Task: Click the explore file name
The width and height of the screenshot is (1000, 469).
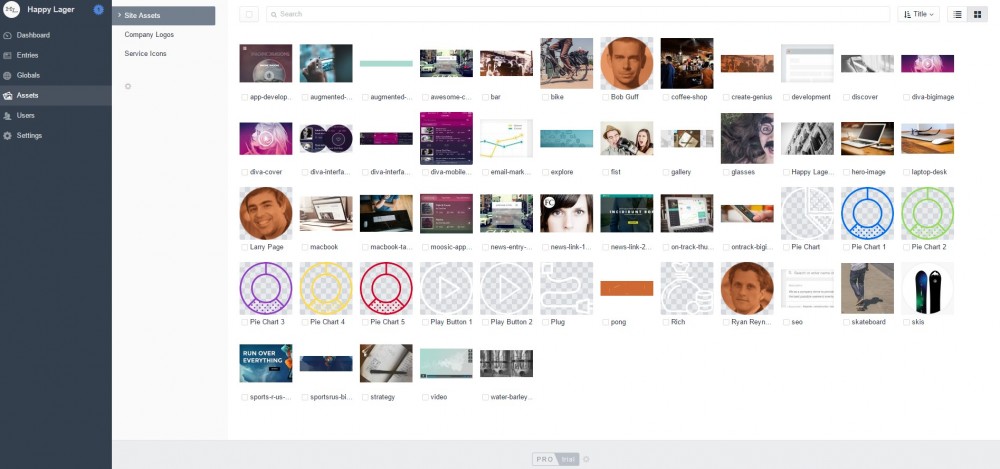Action: point(562,172)
